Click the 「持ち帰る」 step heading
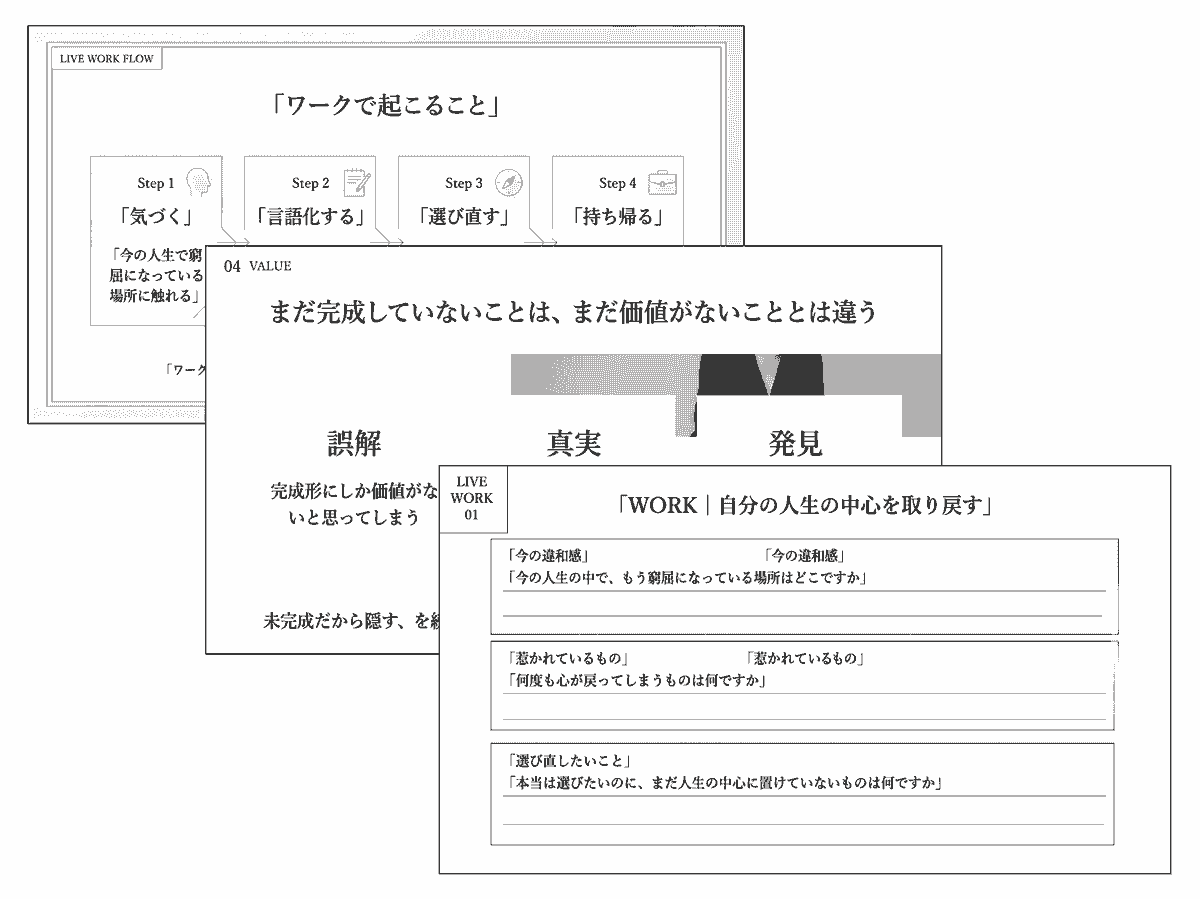1200x899 pixels. pos(620,216)
